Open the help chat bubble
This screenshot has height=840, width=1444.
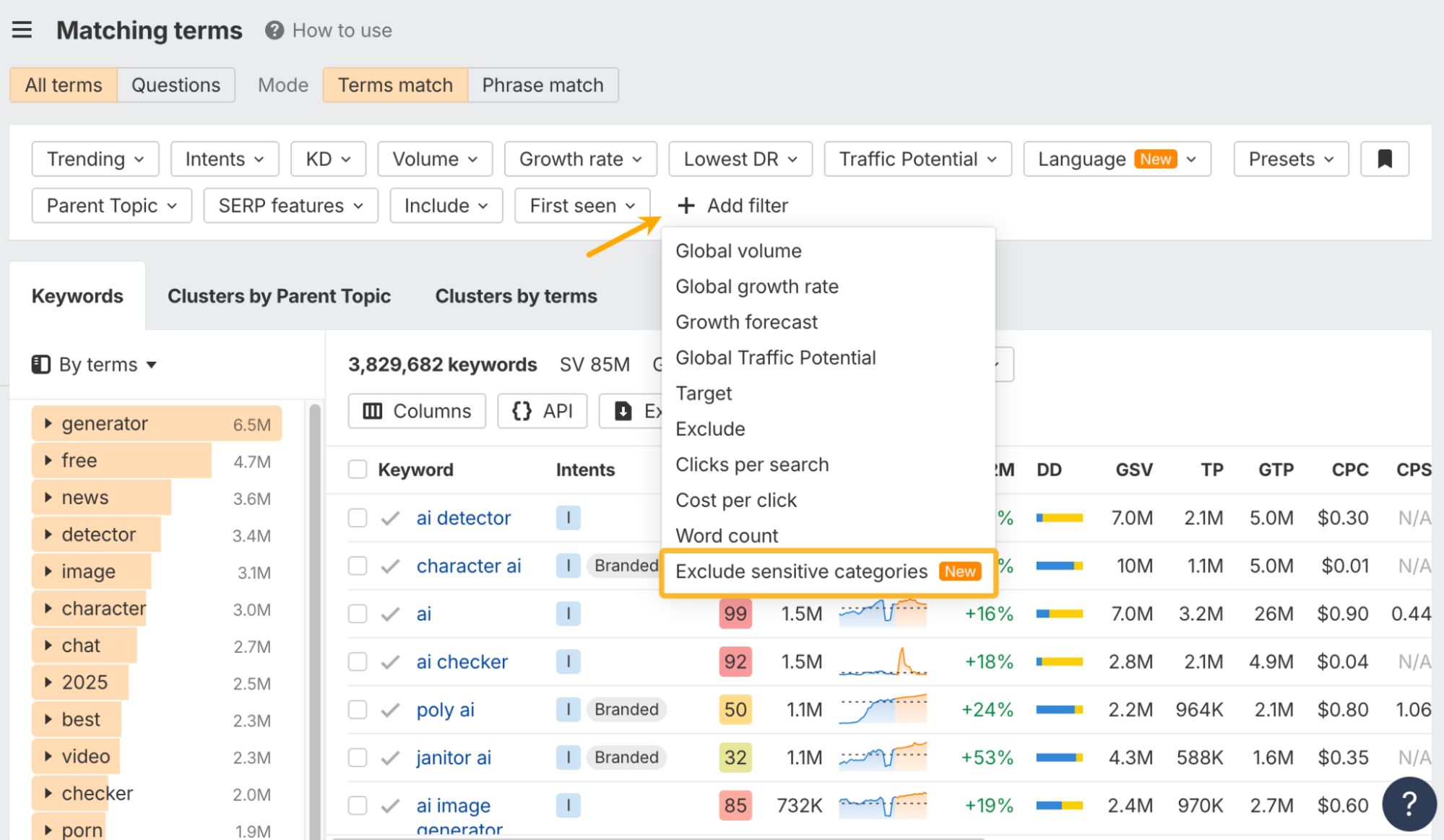(x=1408, y=803)
